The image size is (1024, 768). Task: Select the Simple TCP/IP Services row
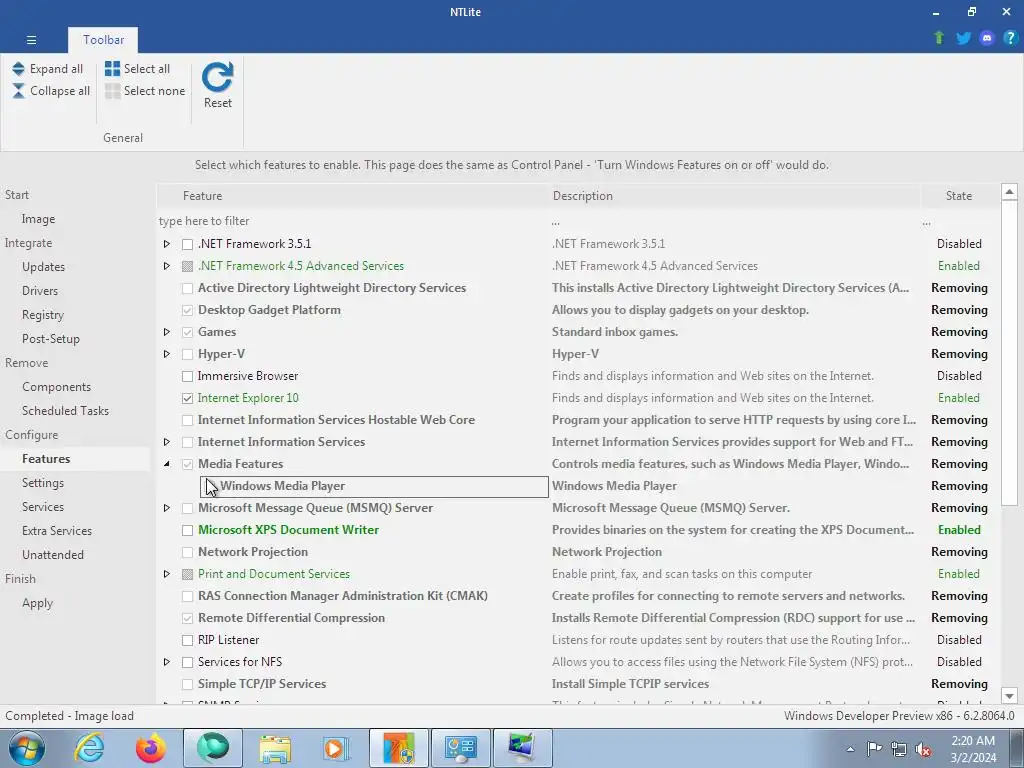(x=578, y=684)
